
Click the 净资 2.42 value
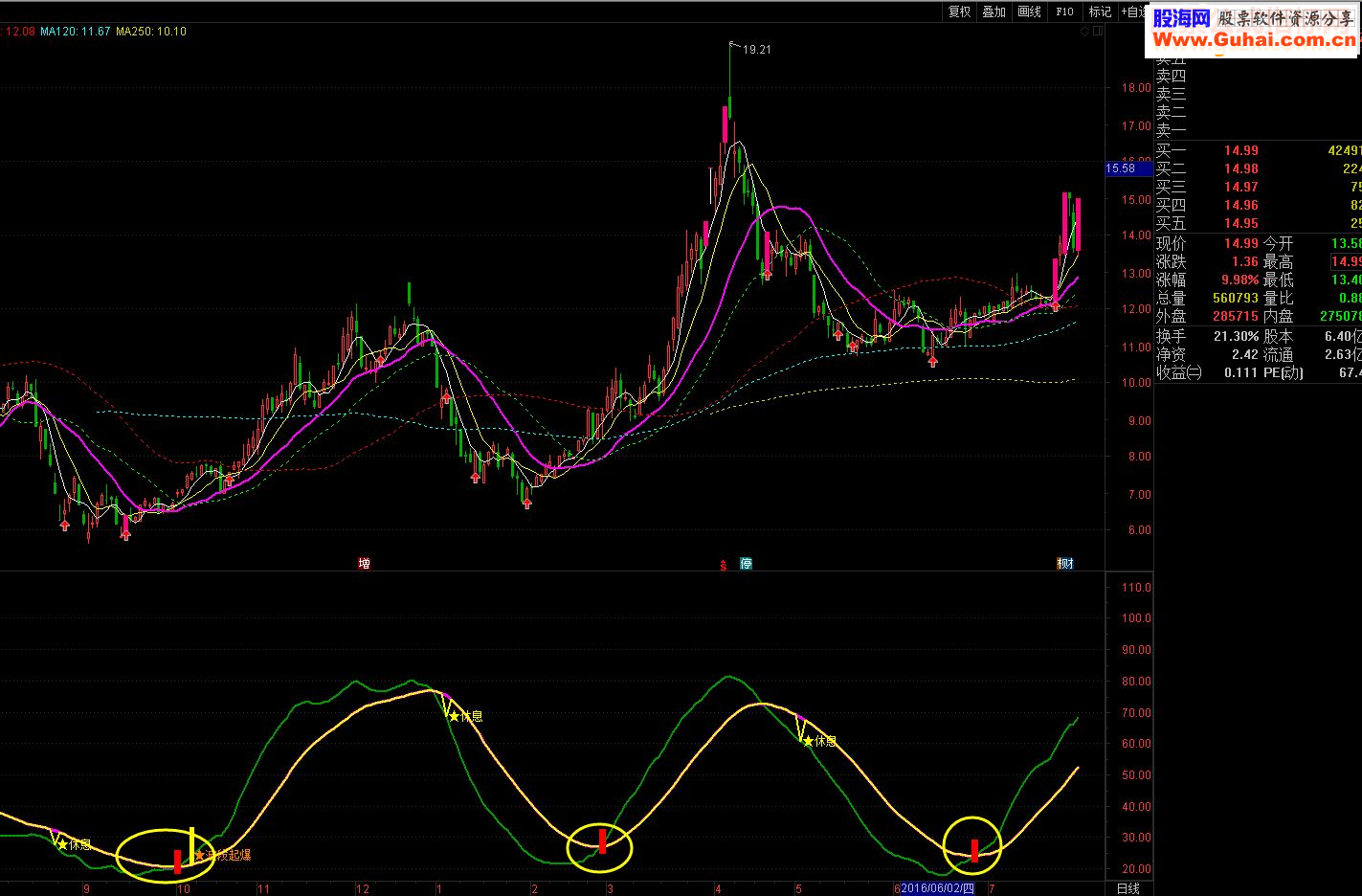[1245, 354]
